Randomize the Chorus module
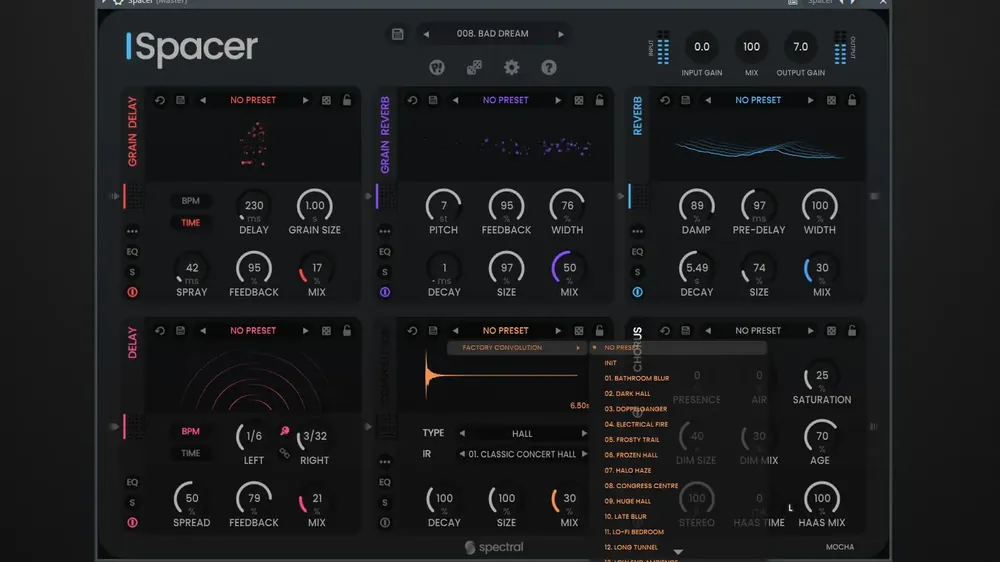Viewport: 1000px width, 562px height. pyautogui.click(x=831, y=330)
